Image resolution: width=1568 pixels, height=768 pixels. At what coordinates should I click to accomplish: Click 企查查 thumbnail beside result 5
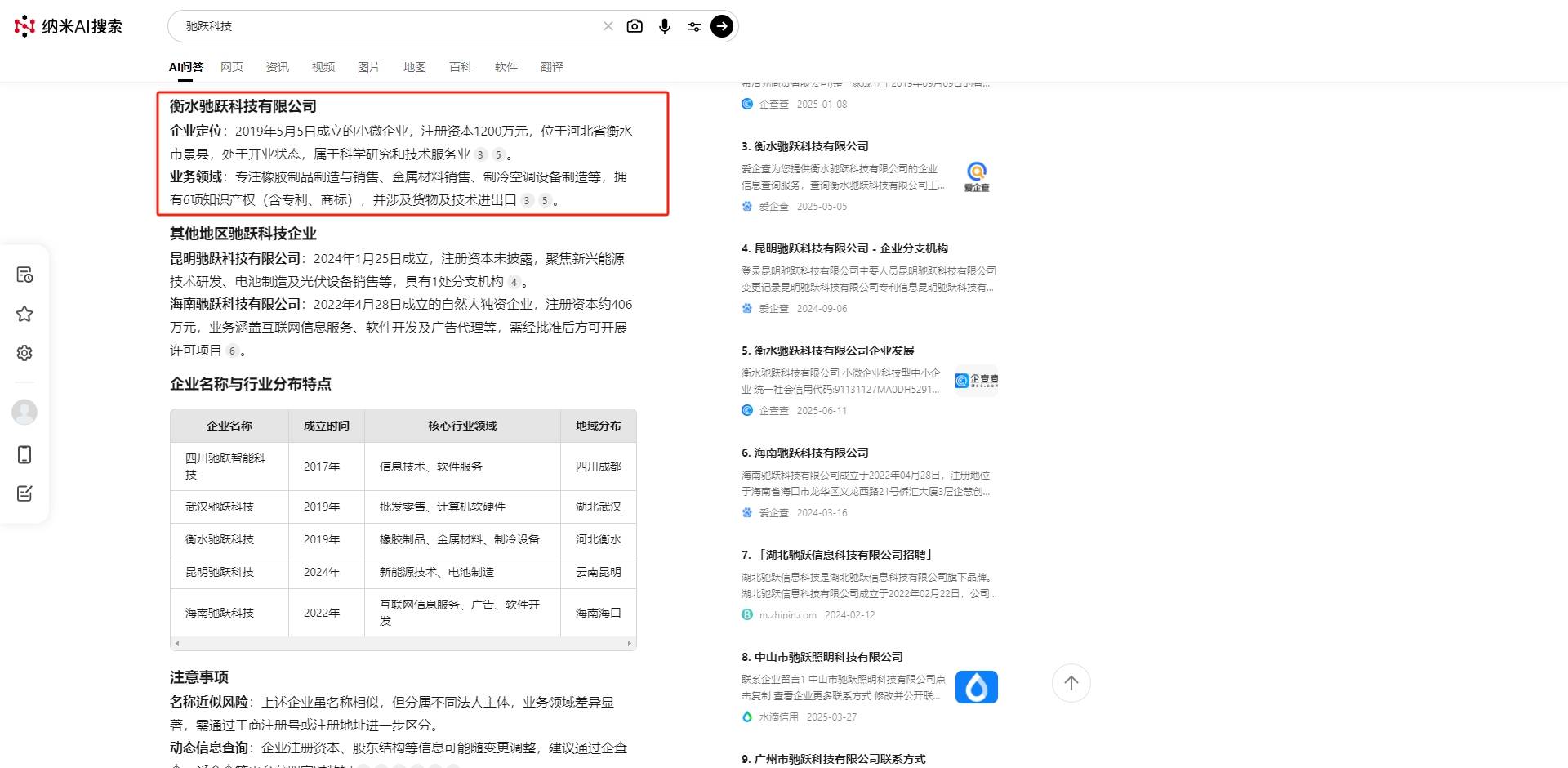click(x=977, y=381)
